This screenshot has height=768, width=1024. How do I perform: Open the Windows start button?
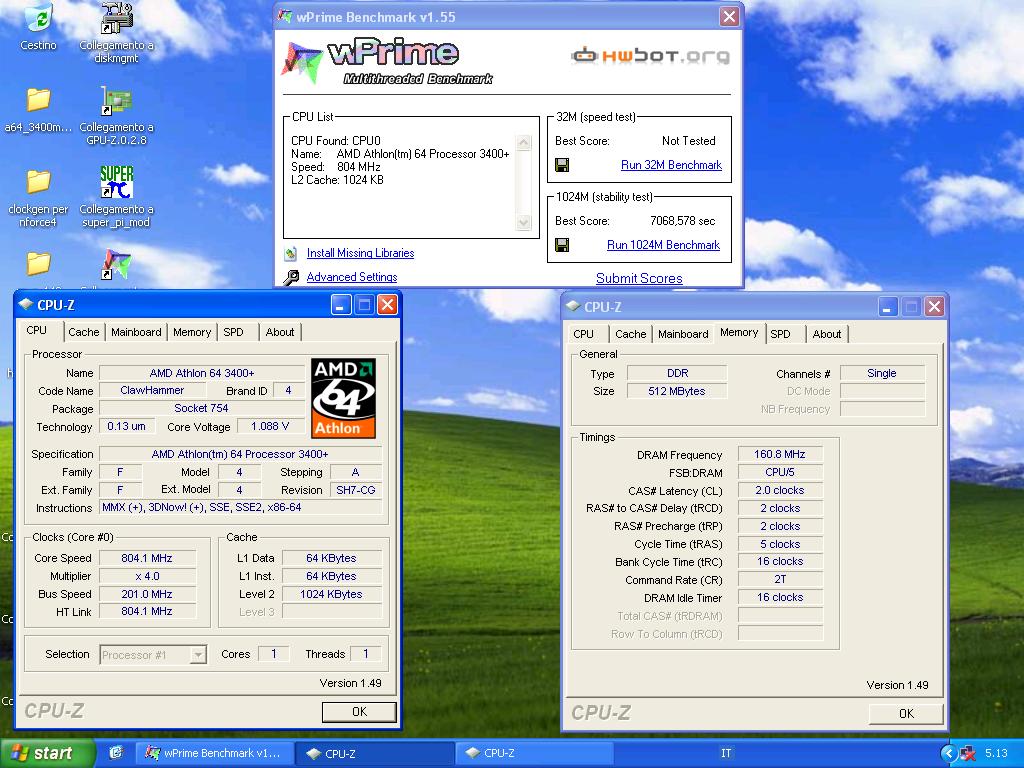[46, 753]
